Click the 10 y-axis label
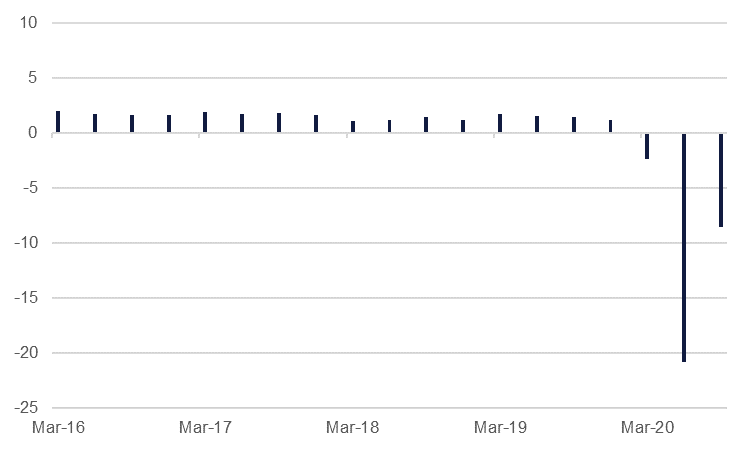 click(28, 23)
